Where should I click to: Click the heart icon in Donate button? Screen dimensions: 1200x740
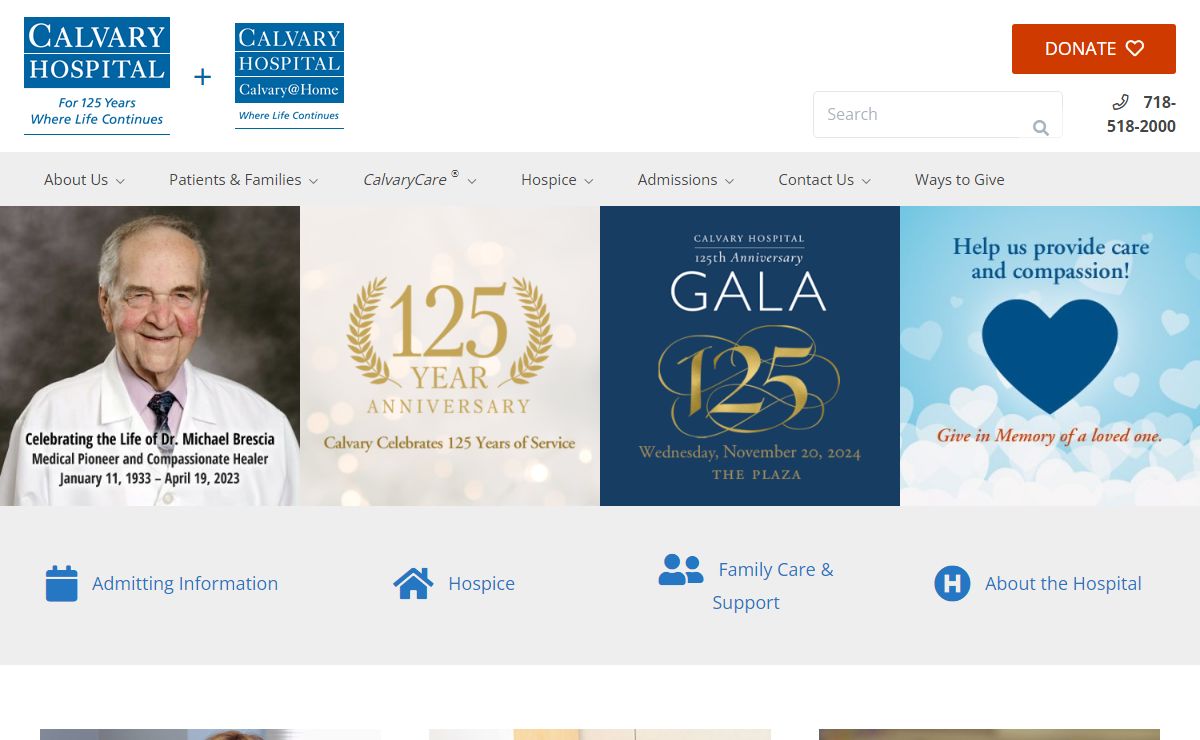point(1134,48)
